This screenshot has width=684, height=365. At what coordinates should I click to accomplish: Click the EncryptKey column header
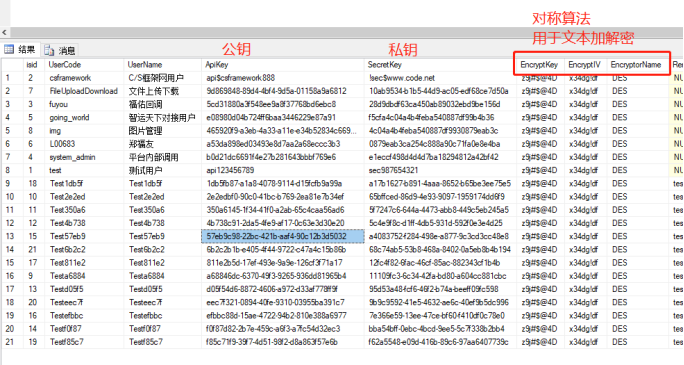point(540,65)
